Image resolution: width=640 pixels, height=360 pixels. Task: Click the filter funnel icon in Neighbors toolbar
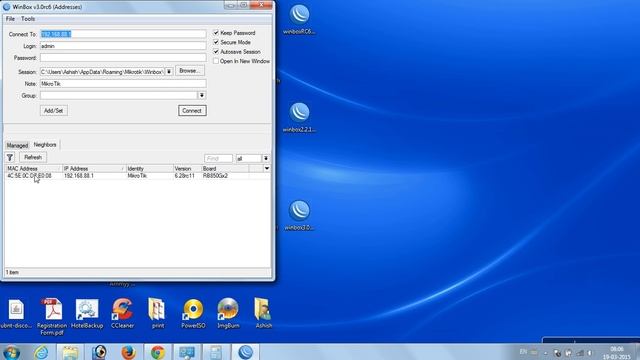(10, 158)
